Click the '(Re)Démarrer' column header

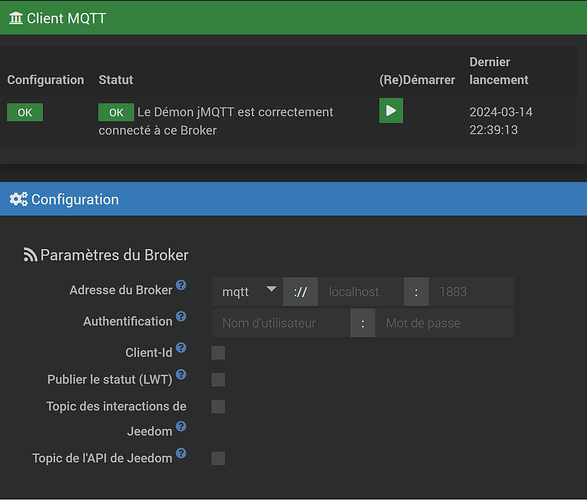(x=417, y=80)
